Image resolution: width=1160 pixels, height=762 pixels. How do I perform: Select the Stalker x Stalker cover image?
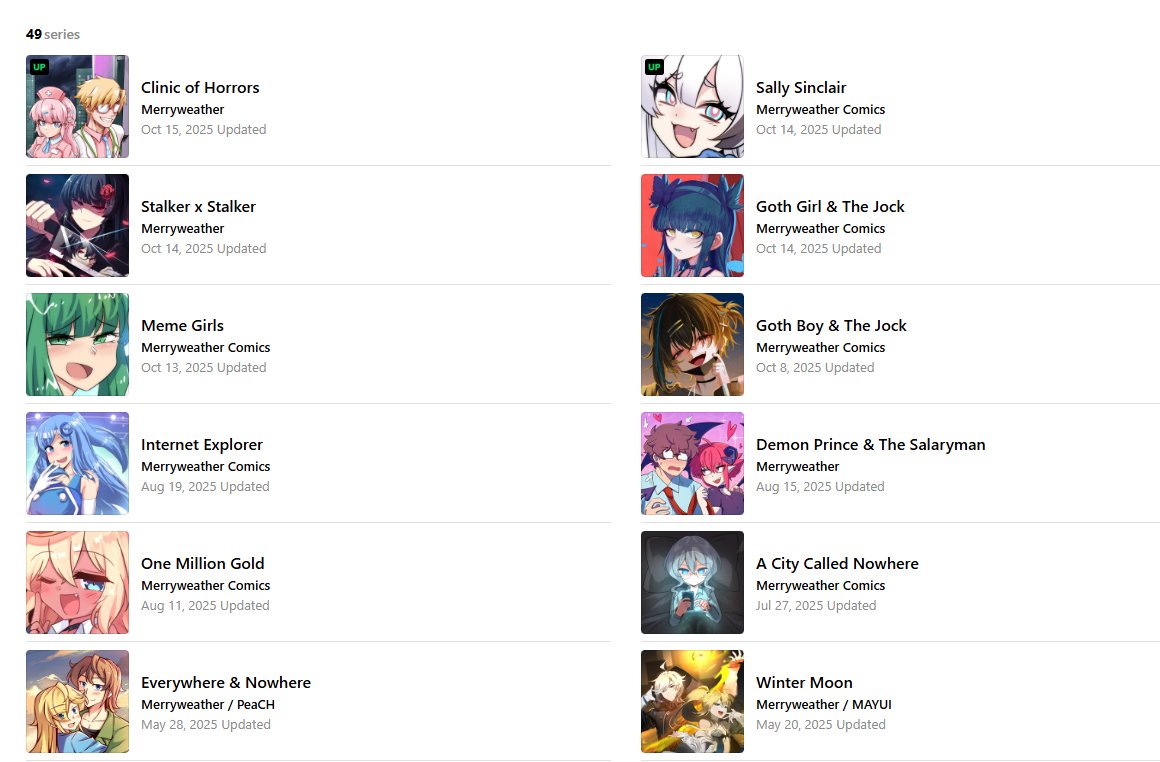(x=77, y=226)
